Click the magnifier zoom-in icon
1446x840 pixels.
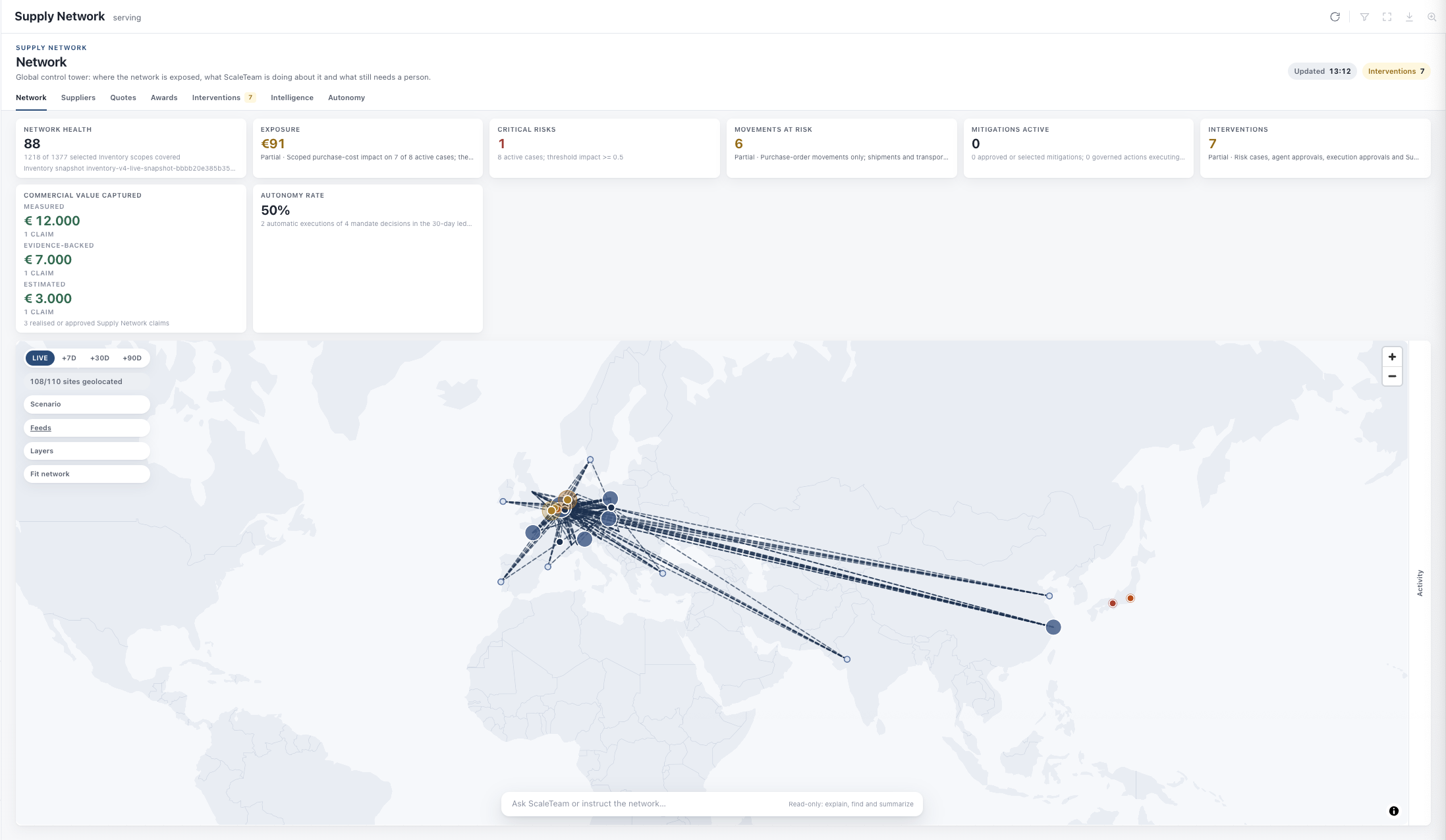1432,17
